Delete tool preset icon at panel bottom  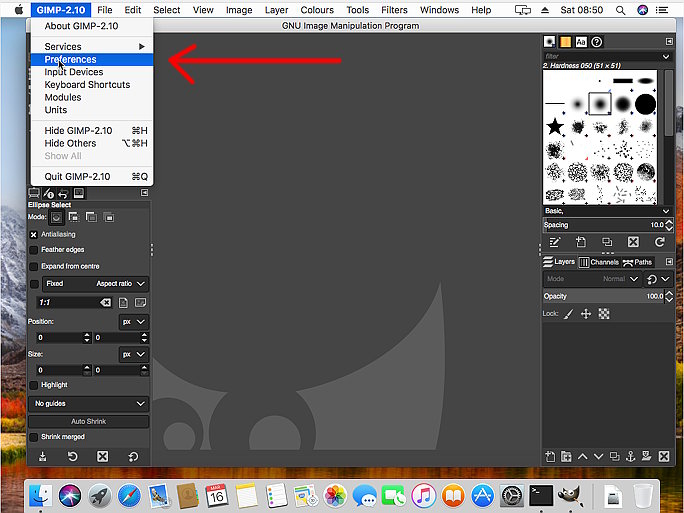tap(103, 457)
